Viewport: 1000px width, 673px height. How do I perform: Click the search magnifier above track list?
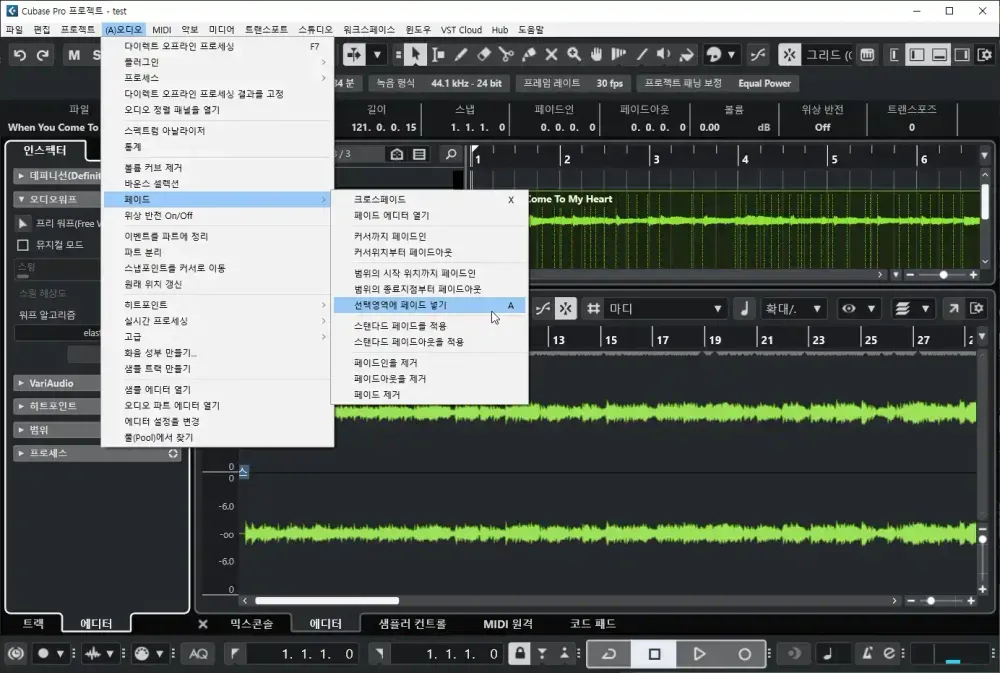(x=451, y=154)
